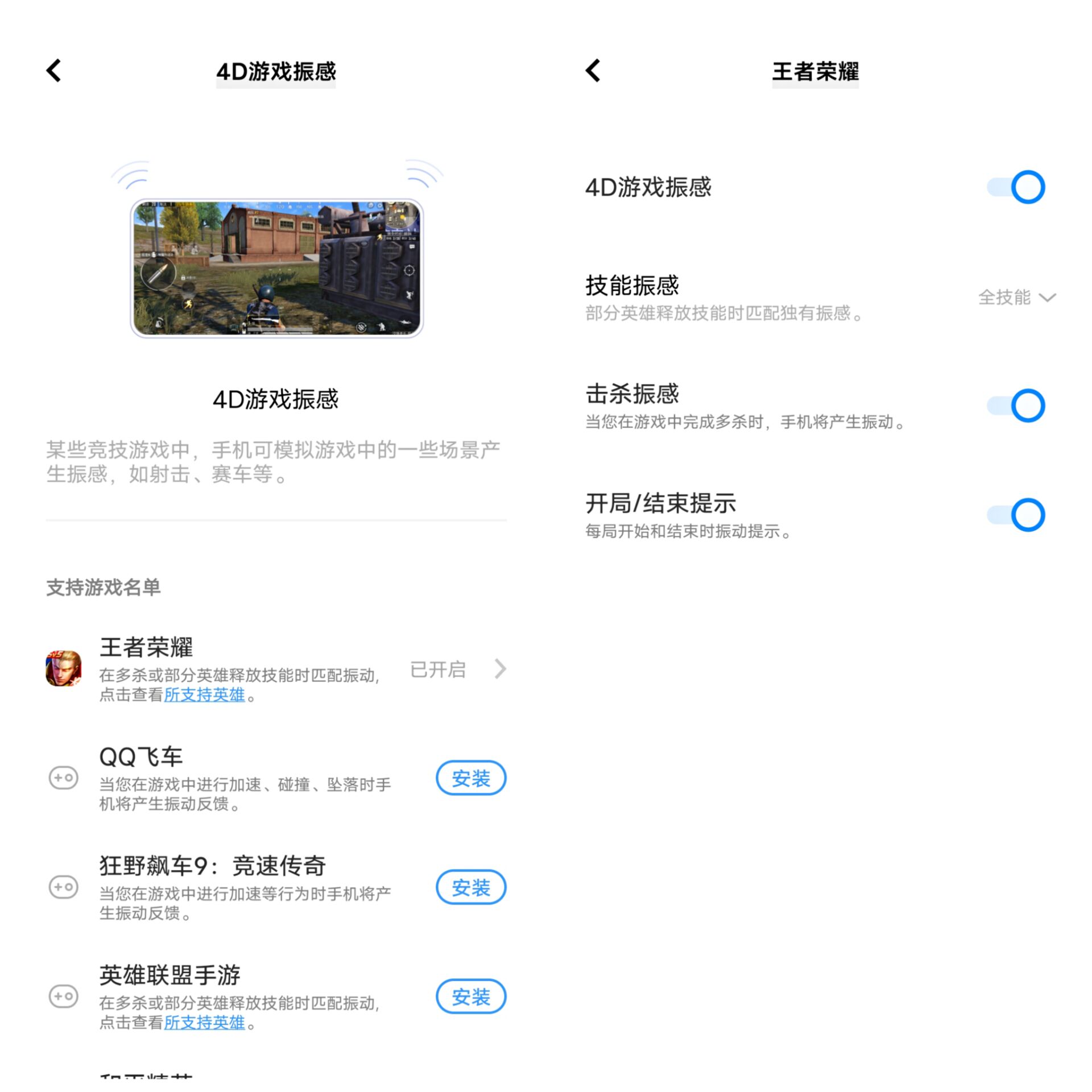
Task: Tap the 已开启 status for 王者荣耀
Action: [x=438, y=669]
